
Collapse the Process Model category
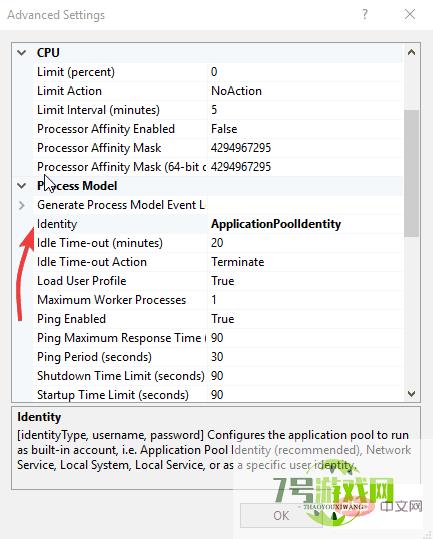pos(22,186)
